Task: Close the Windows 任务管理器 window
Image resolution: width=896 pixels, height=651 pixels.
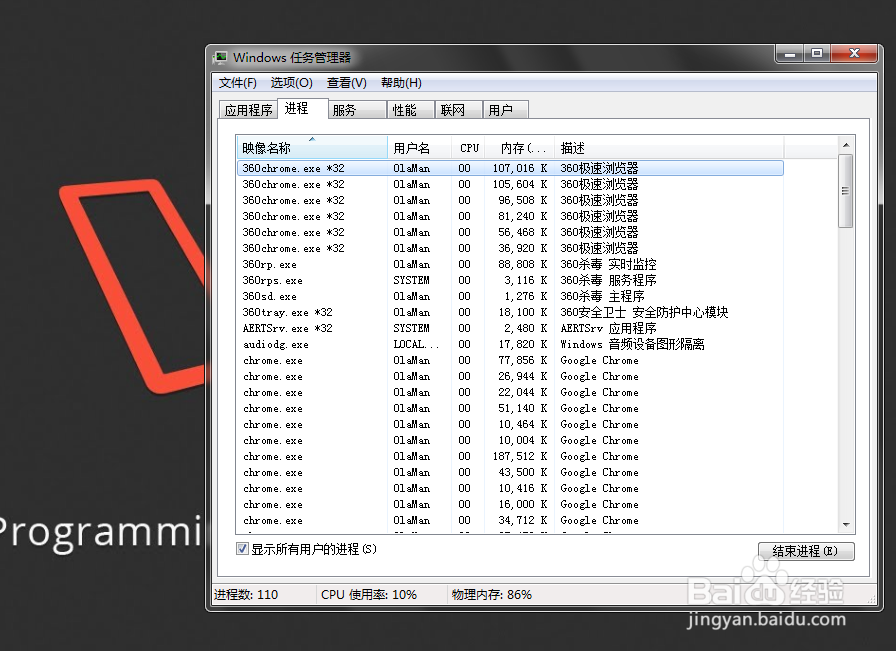Action: click(x=854, y=54)
